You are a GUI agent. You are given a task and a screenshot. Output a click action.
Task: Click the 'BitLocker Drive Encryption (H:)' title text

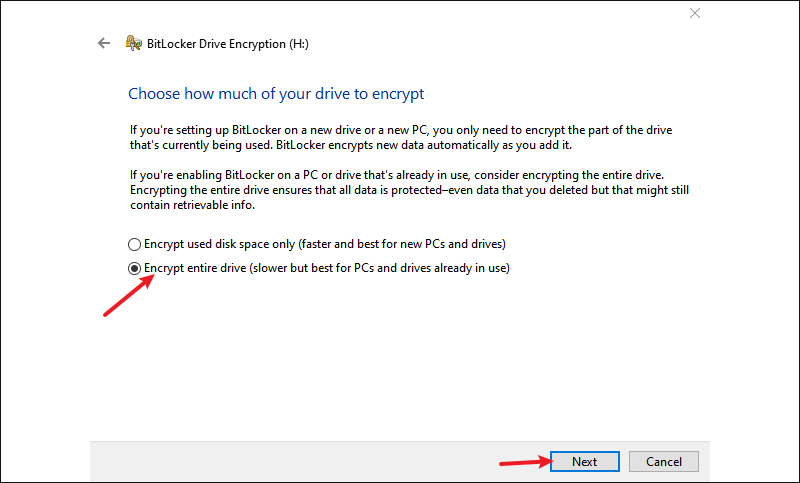[228, 44]
